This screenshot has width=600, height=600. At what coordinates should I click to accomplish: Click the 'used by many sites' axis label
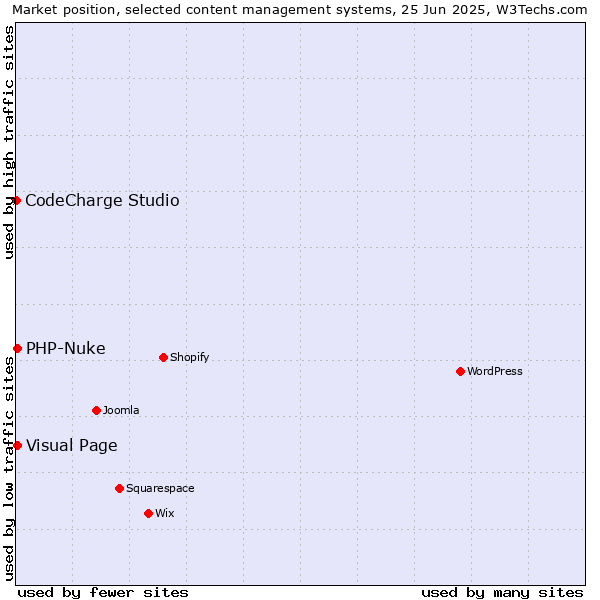pos(502,593)
